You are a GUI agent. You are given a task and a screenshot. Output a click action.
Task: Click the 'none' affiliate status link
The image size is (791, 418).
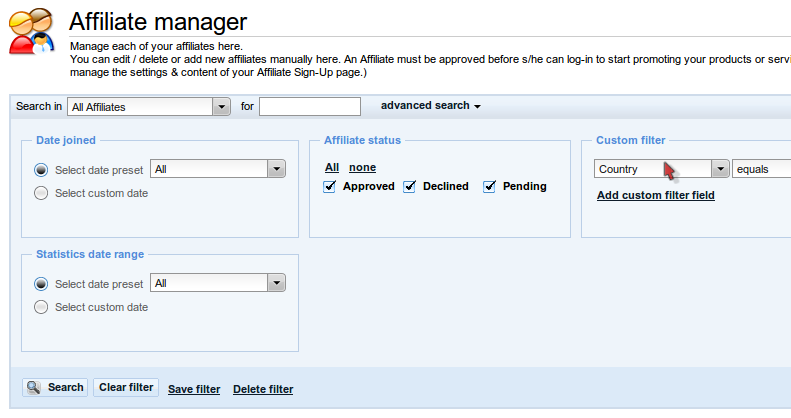pyautogui.click(x=362, y=167)
